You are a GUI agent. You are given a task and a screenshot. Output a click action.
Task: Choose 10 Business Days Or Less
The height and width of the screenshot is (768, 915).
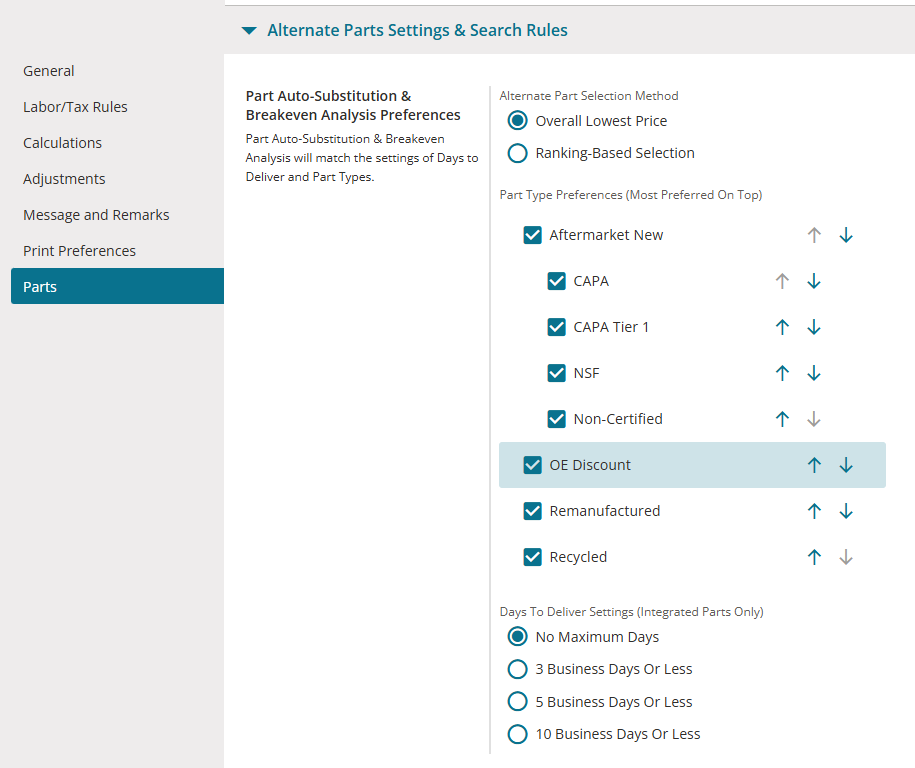[517, 734]
